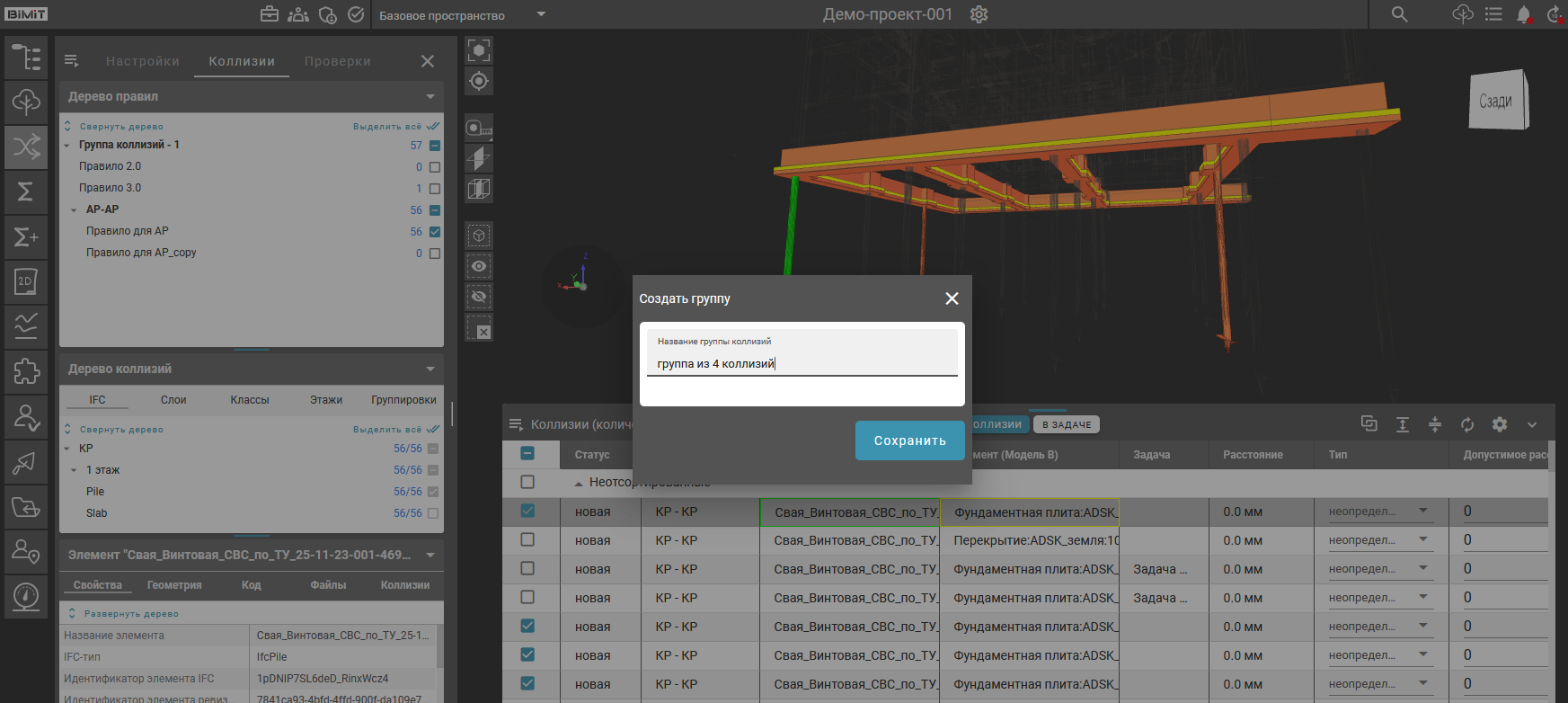Click the refresh icon in collisions table toolbar

click(1467, 424)
